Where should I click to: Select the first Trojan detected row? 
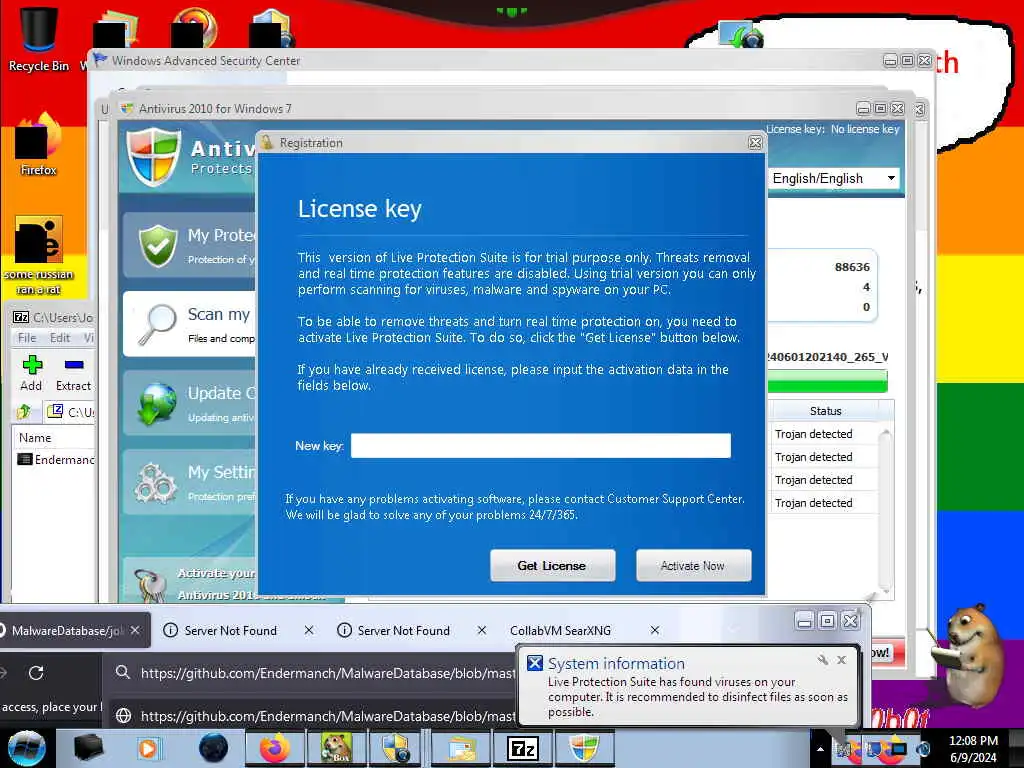824,434
